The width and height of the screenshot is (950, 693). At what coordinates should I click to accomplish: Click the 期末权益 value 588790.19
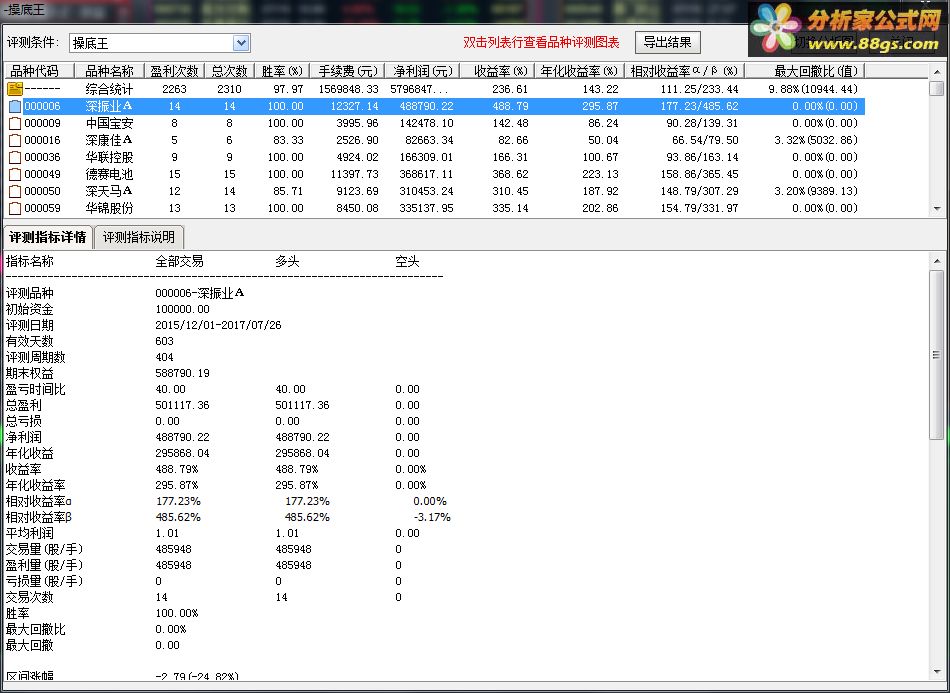(x=182, y=373)
